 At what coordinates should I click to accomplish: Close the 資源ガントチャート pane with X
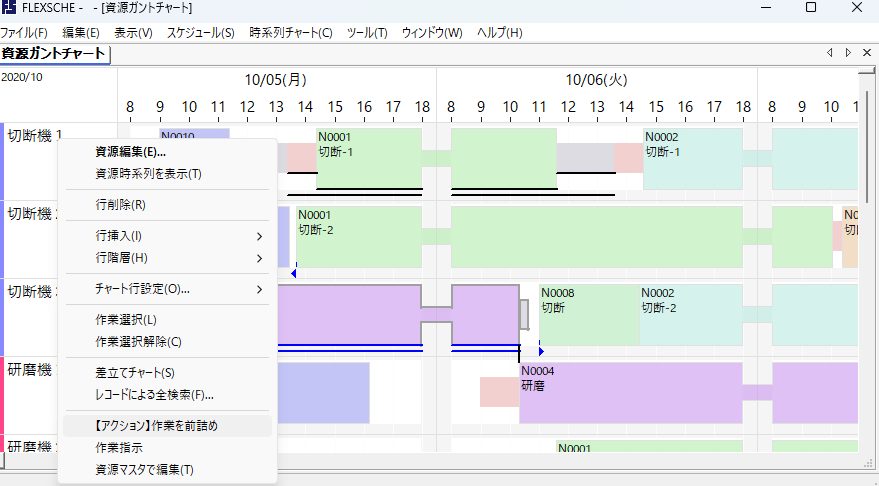(x=867, y=53)
